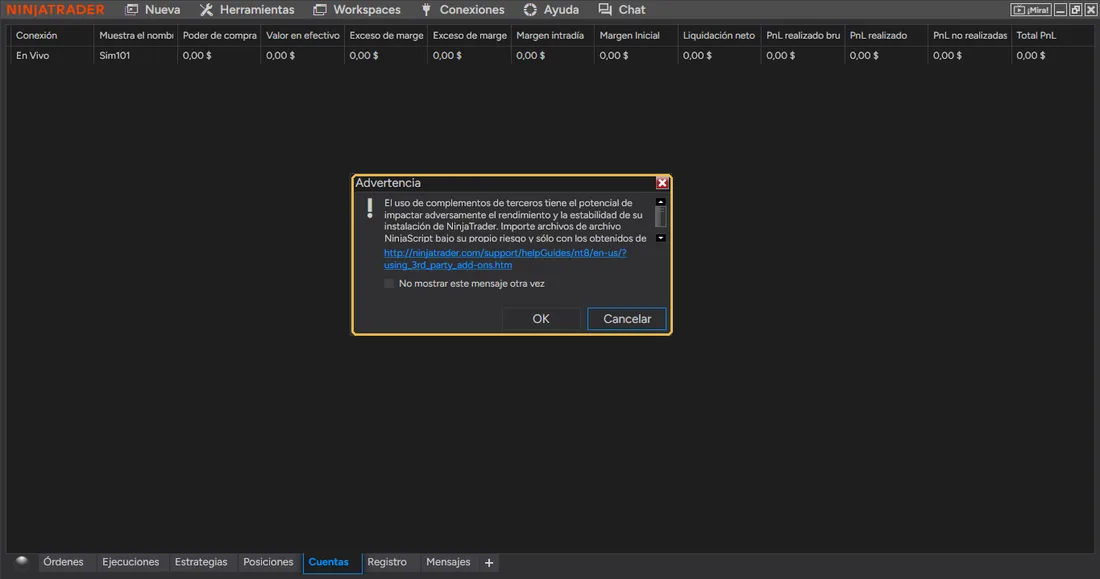Viewport: 1100px width, 579px height.
Task: Click the Margen Inicial column header
Action: [636, 35]
